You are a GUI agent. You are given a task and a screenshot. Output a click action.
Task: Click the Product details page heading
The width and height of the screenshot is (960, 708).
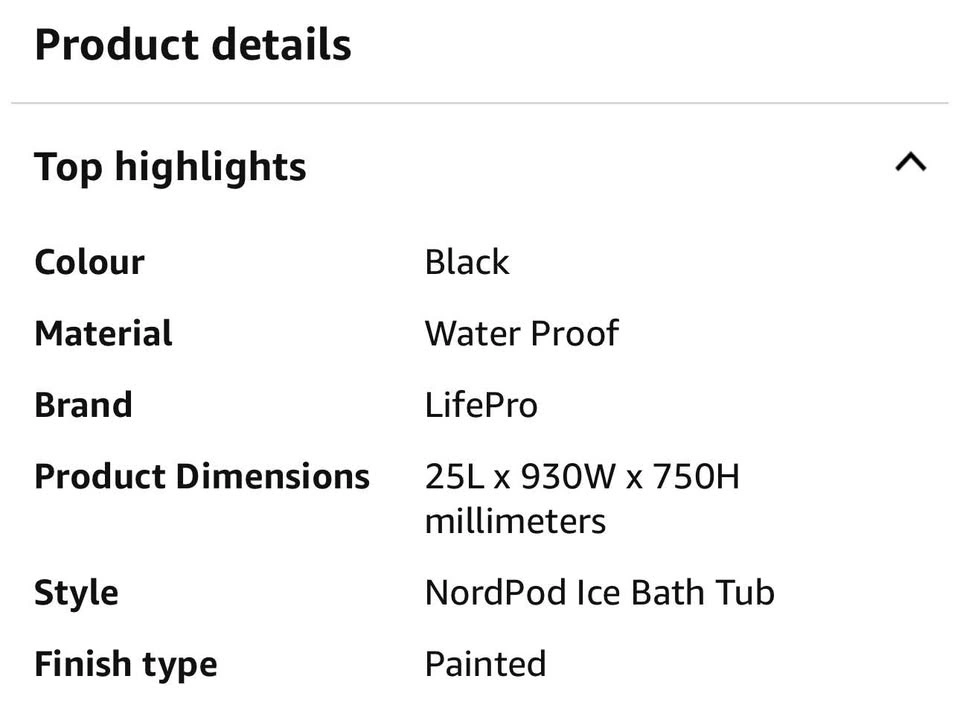coord(193,46)
